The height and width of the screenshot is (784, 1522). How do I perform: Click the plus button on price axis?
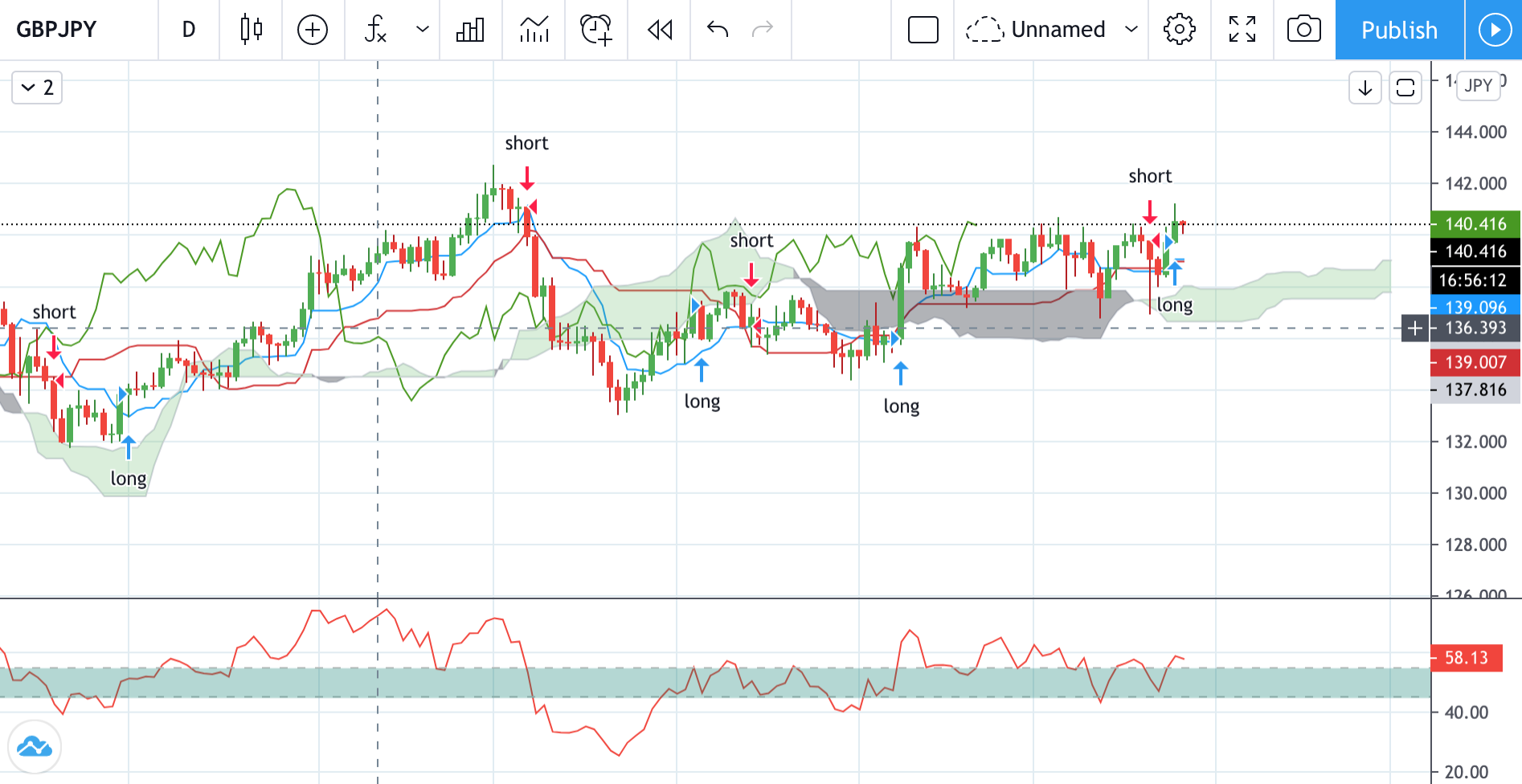(x=1415, y=329)
